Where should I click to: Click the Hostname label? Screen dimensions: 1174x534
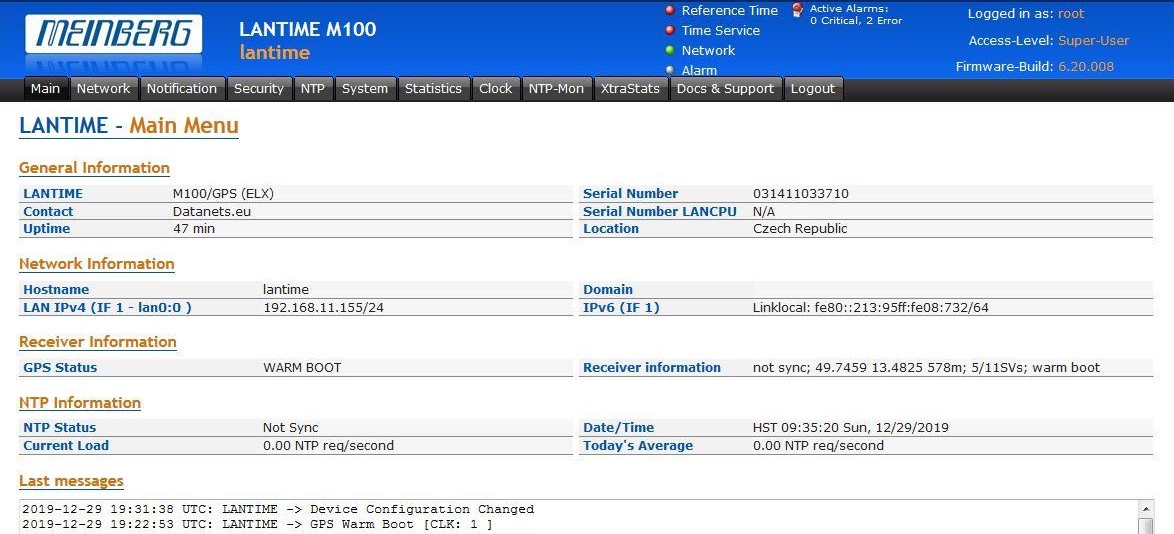(56, 290)
